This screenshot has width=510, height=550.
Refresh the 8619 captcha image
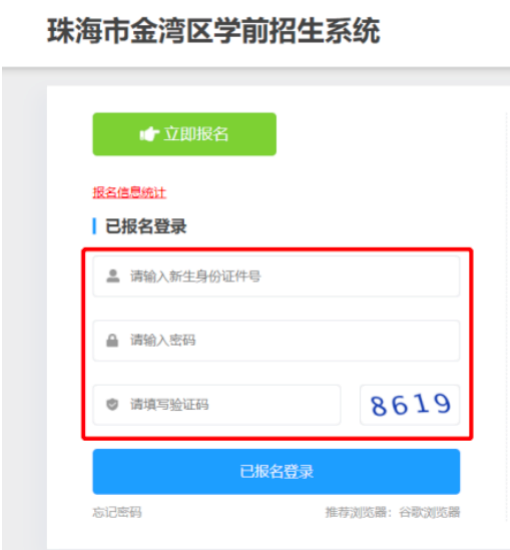[x=410, y=405]
